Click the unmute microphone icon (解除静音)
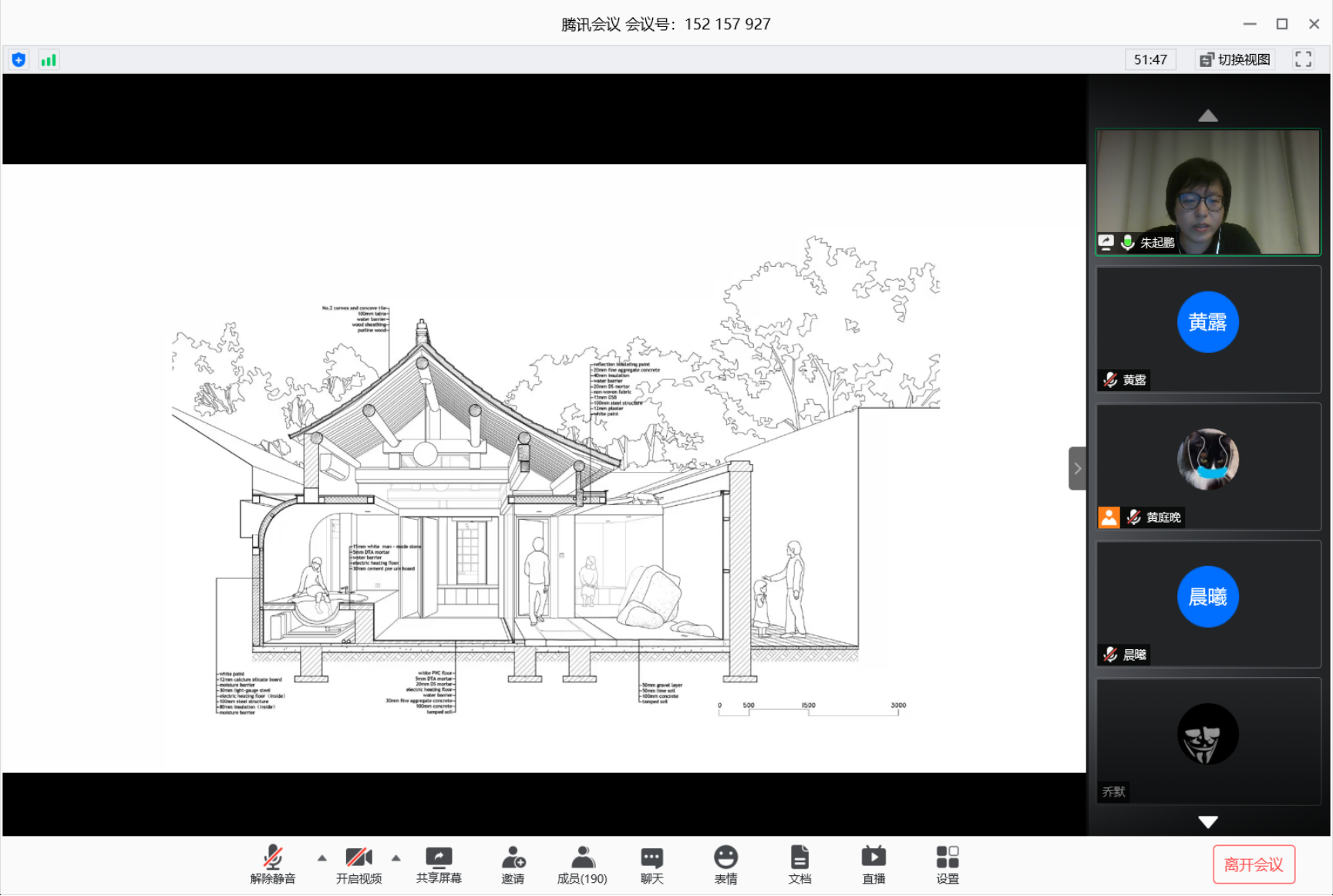 tap(273, 858)
